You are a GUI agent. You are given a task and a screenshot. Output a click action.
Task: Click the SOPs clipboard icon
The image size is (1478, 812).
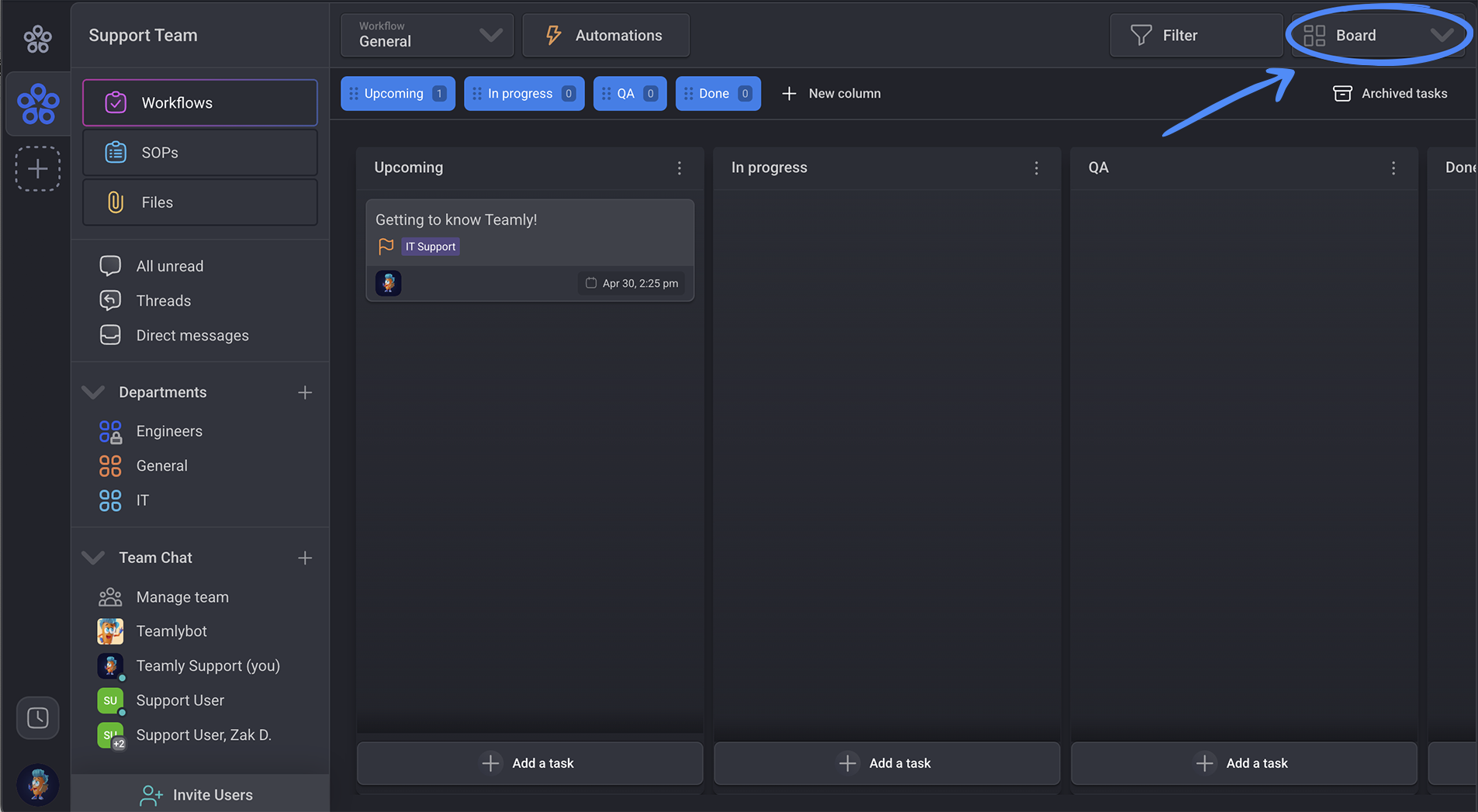116,152
